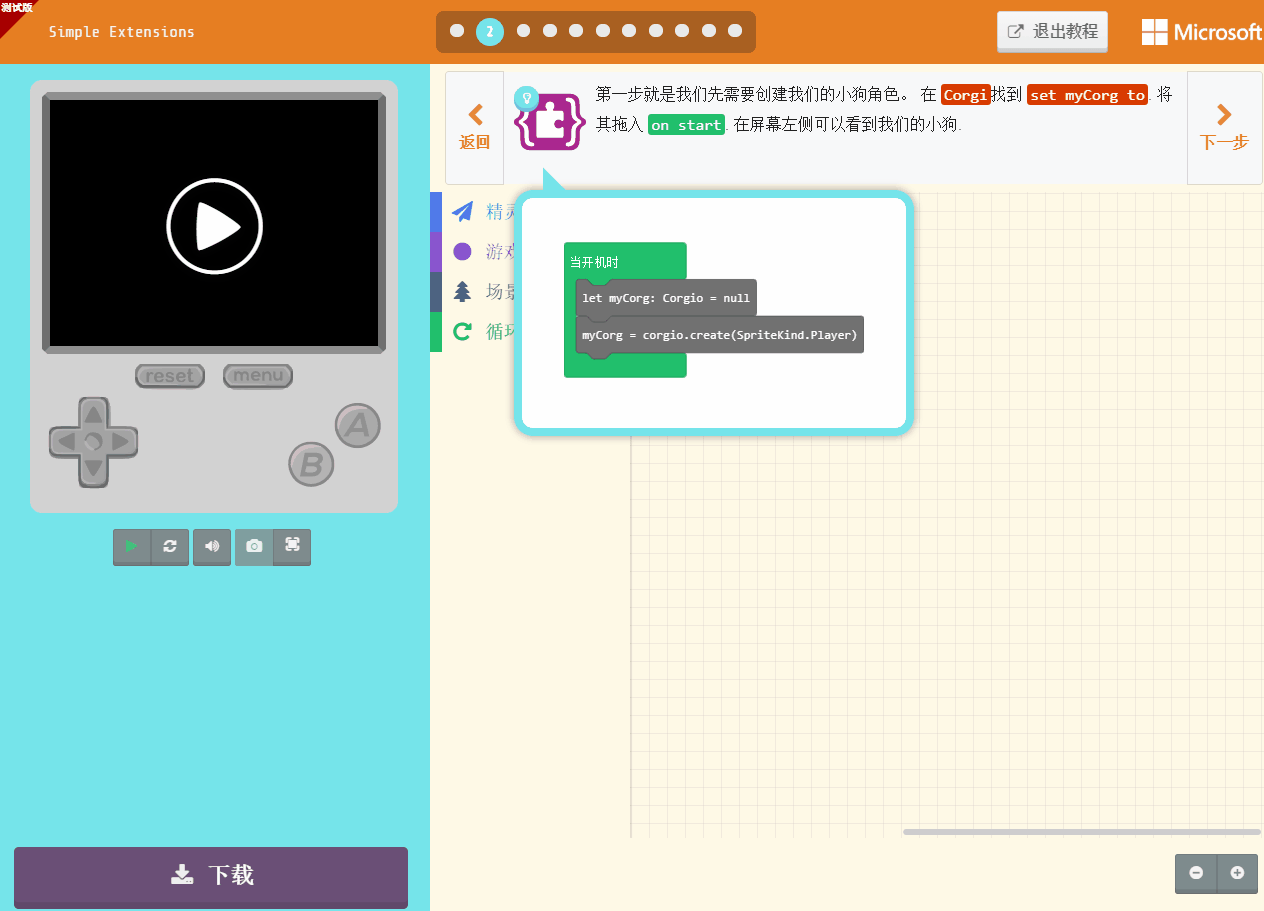Play the tutorial video
1264x911 pixels.
(x=214, y=226)
